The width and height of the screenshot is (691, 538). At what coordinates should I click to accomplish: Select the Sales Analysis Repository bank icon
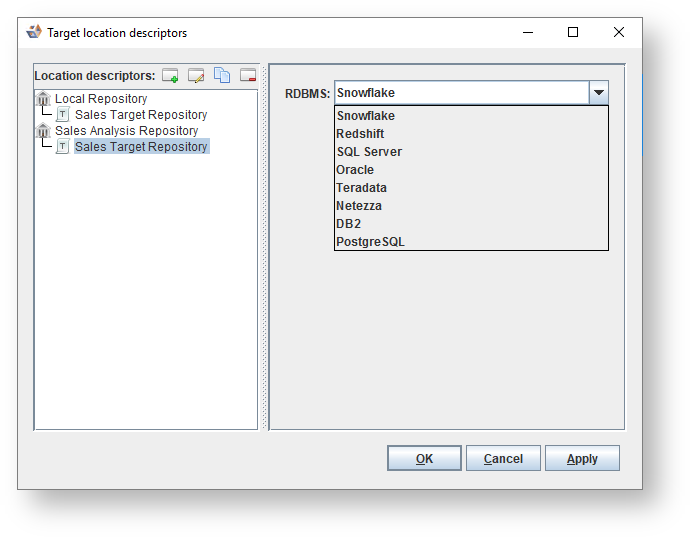pyautogui.click(x=43, y=130)
